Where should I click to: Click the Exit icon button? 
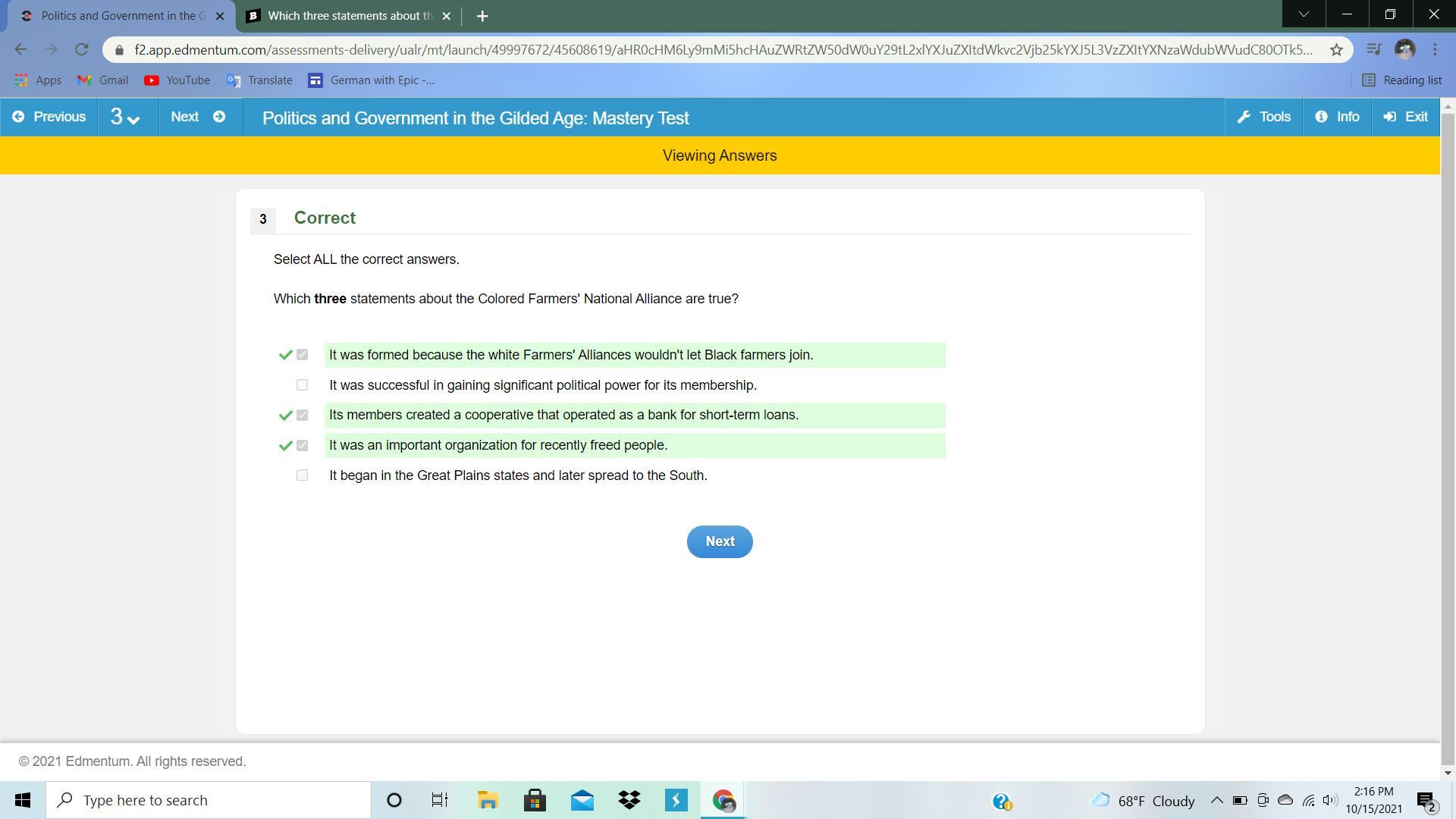click(1405, 117)
